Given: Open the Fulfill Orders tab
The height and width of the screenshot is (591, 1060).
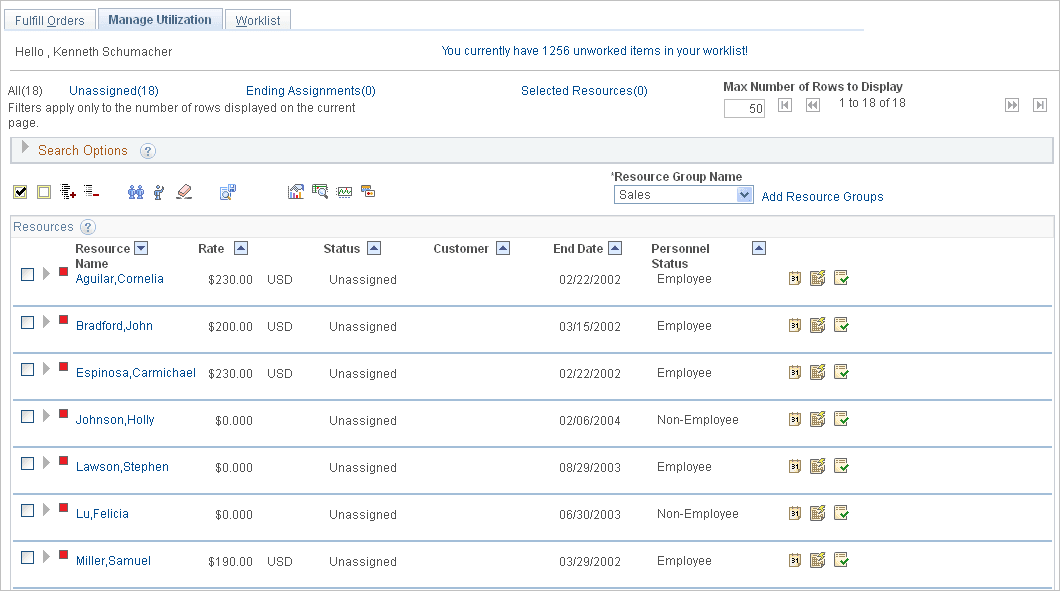Looking at the screenshot, I should (49, 18).
